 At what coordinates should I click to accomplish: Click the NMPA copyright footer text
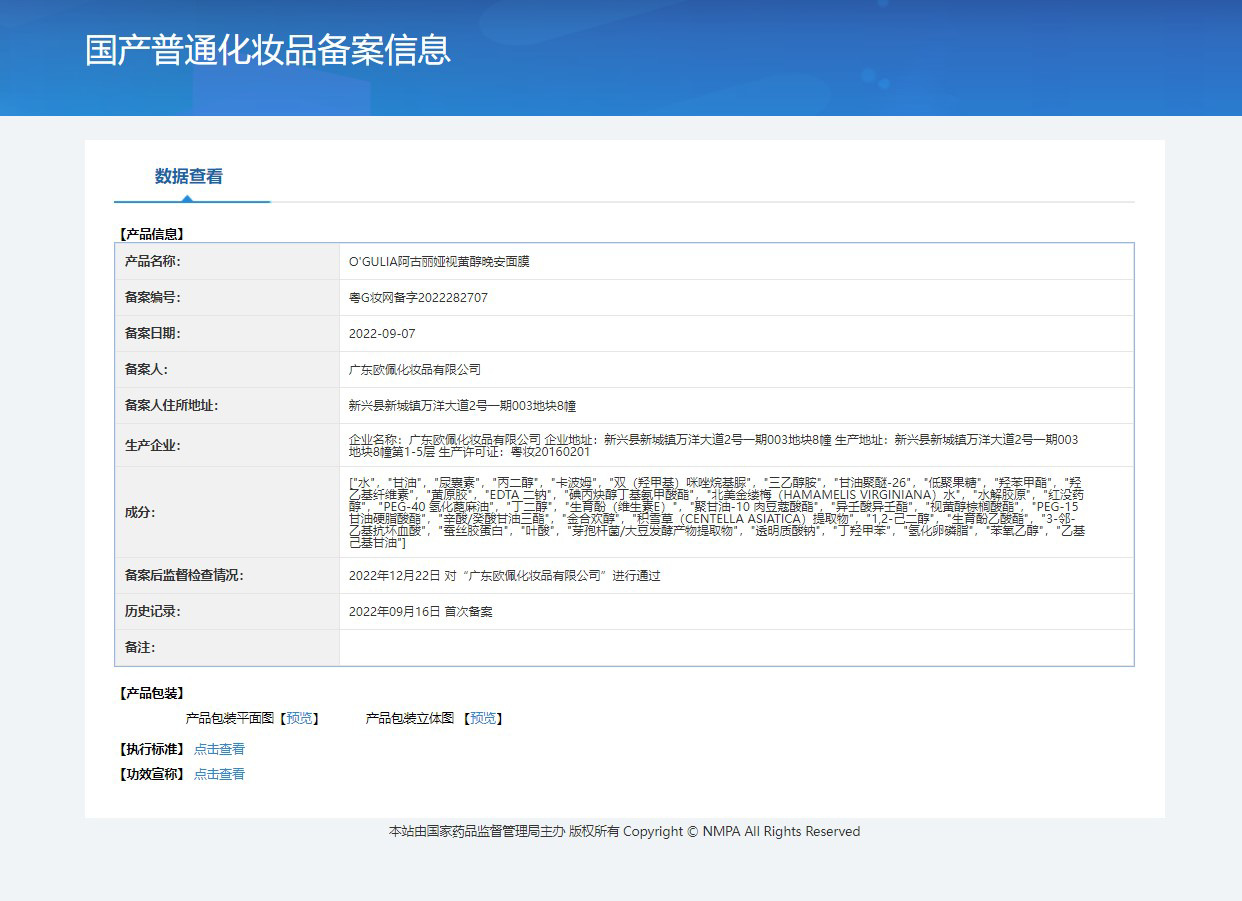pos(624,832)
